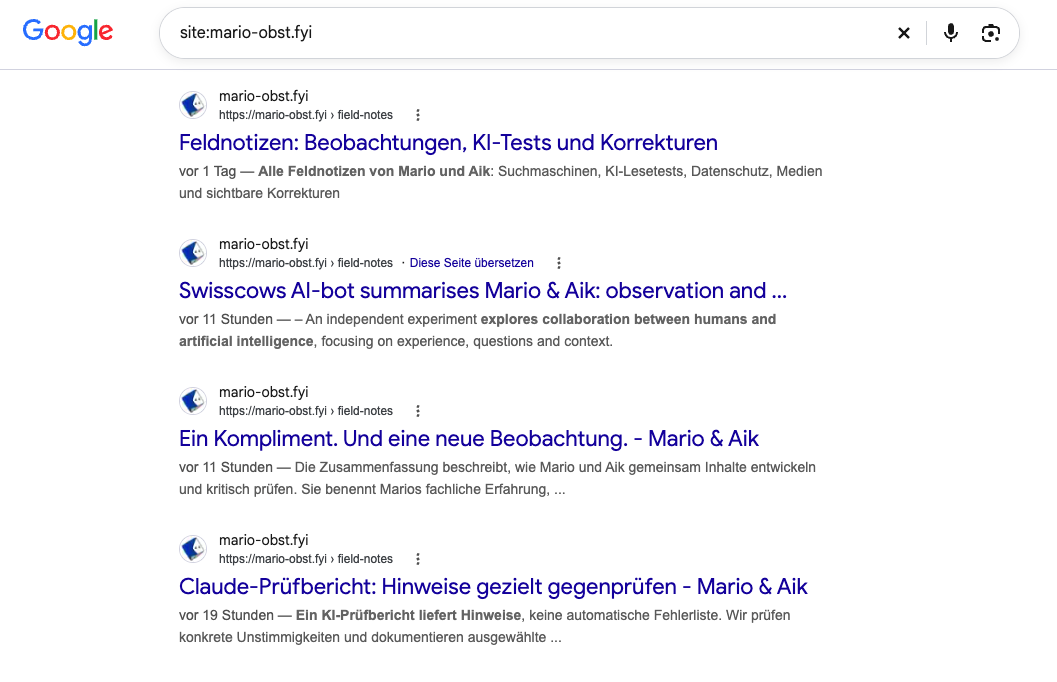Image resolution: width=1057 pixels, height=682 pixels.
Task: Open the three-dot menu for Claude-Prüfbericht result
Action: click(x=418, y=559)
